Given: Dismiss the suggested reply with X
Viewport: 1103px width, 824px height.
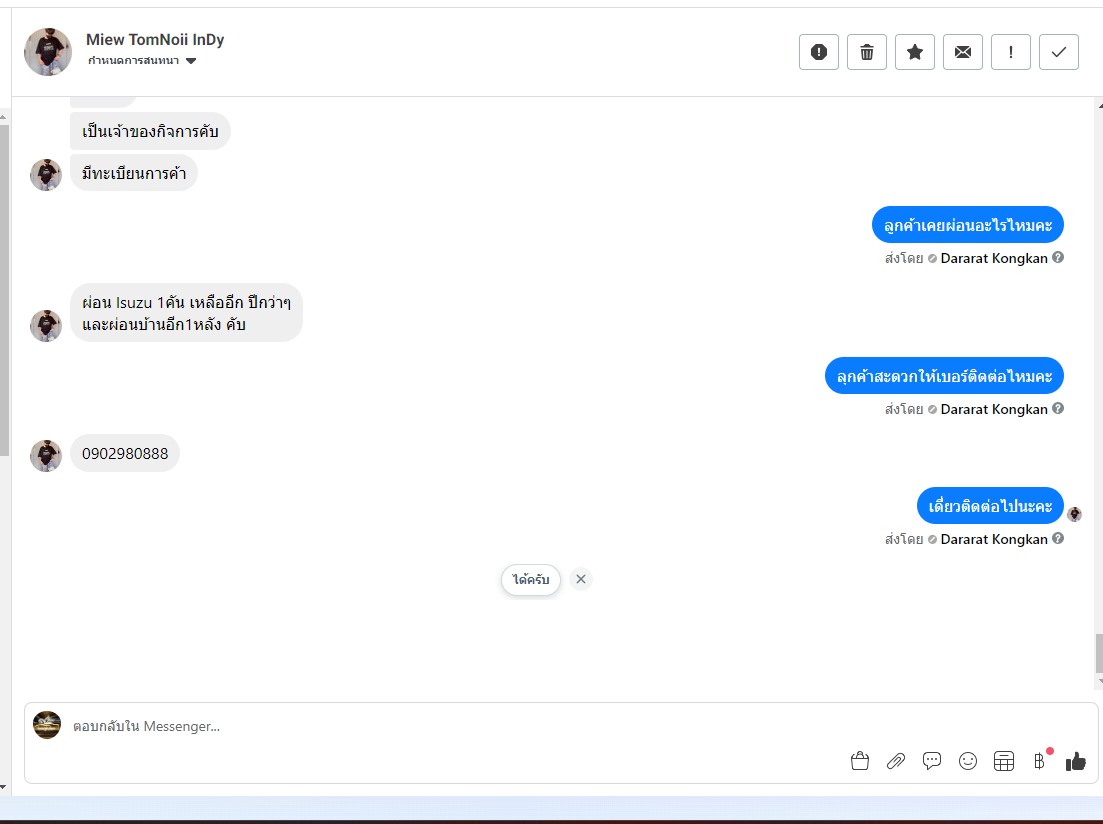Looking at the screenshot, I should [x=580, y=579].
